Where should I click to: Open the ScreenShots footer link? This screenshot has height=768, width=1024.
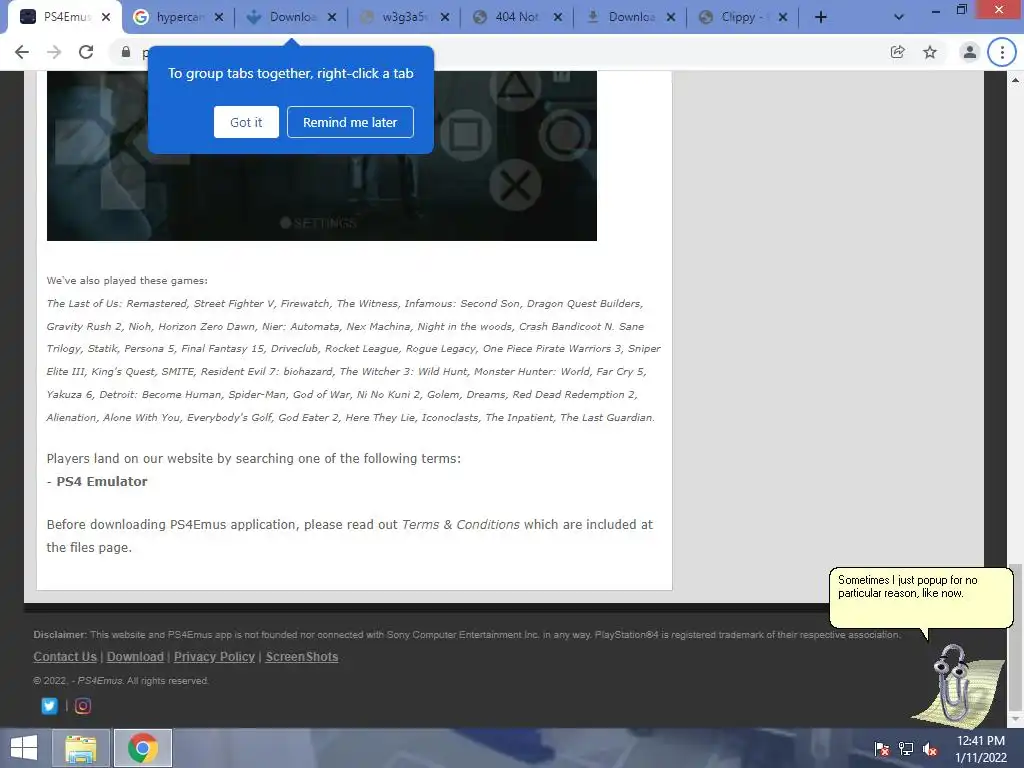[302, 657]
